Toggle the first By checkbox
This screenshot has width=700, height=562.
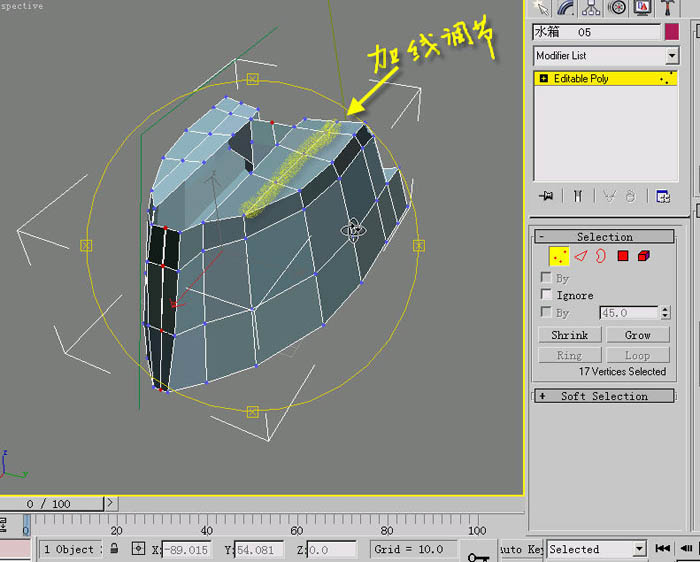point(546,277)
